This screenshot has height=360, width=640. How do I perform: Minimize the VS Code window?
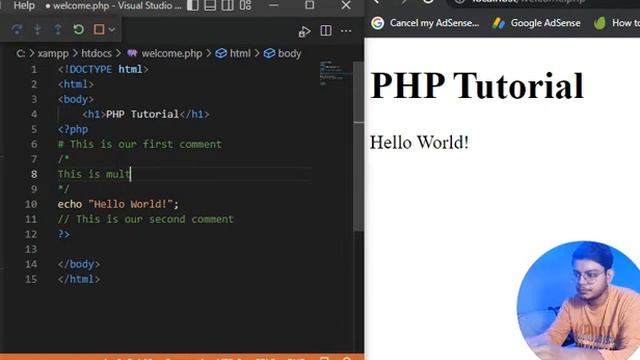pyautogui.click(x=274, y=5)
